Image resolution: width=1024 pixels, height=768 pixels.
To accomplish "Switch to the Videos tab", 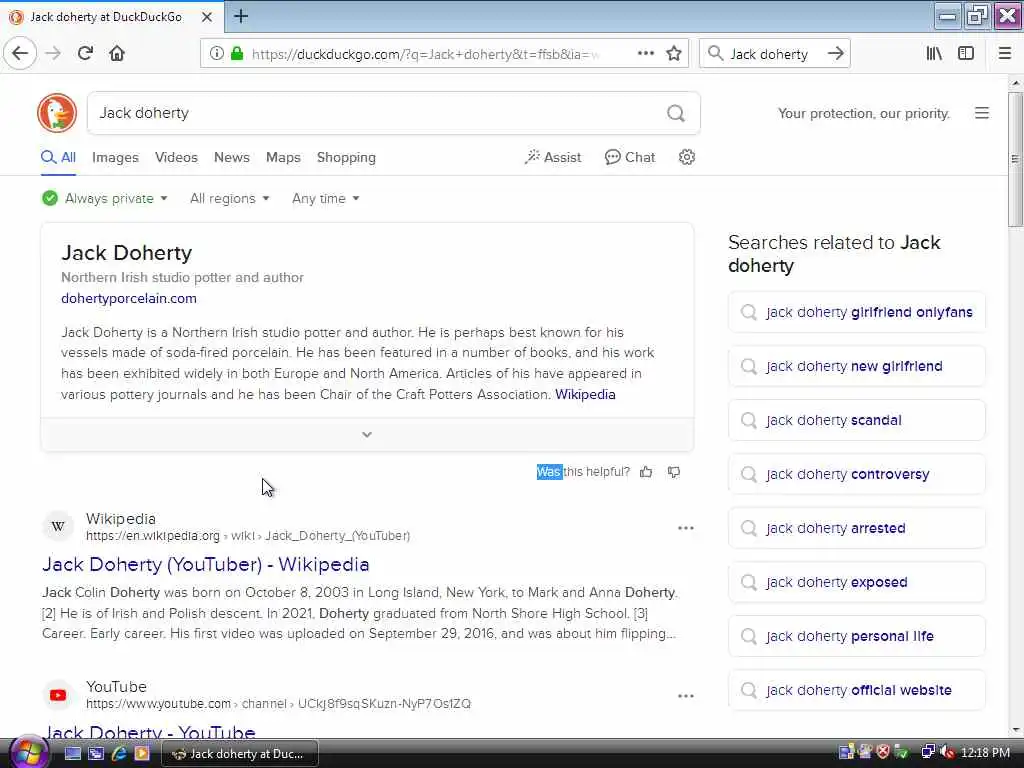I will [x=176, y=157].
